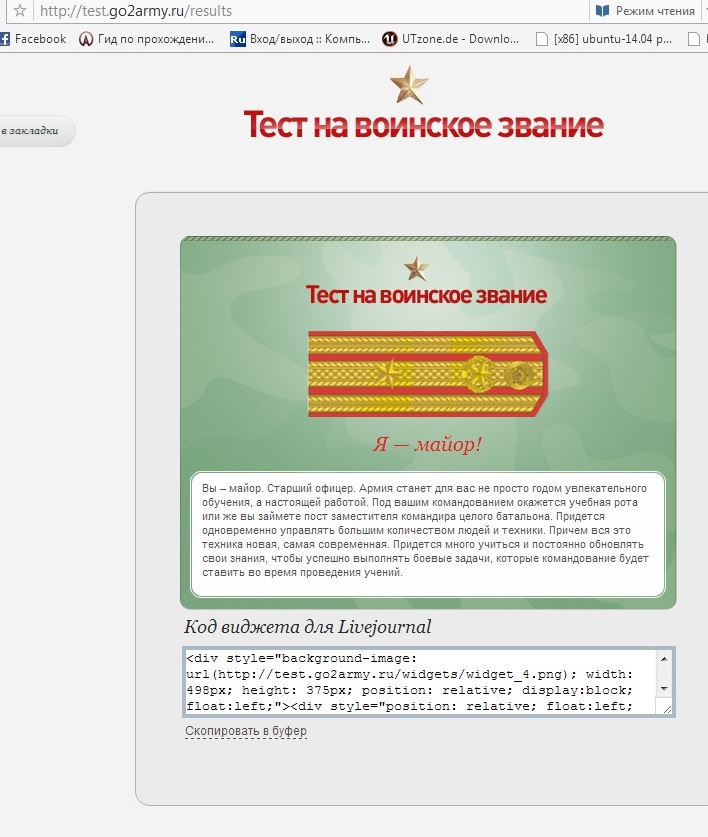Click the blue Ru bookmark favicon

[x=238, y=39]
